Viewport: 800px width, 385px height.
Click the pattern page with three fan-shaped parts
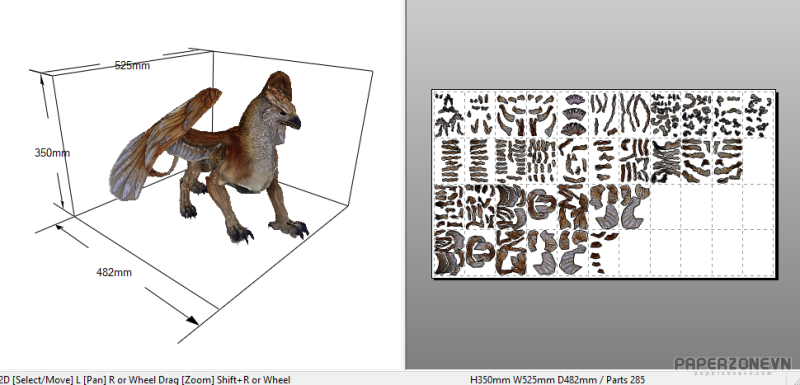574,114
